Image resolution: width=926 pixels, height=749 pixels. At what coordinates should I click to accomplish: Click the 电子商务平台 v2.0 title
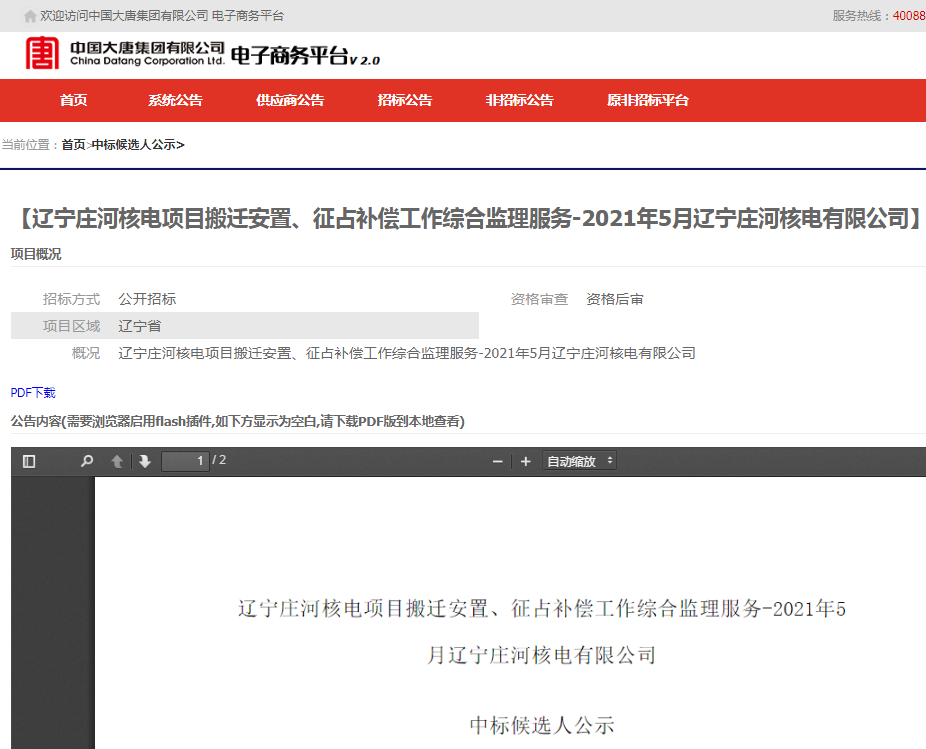coord(305,56)
